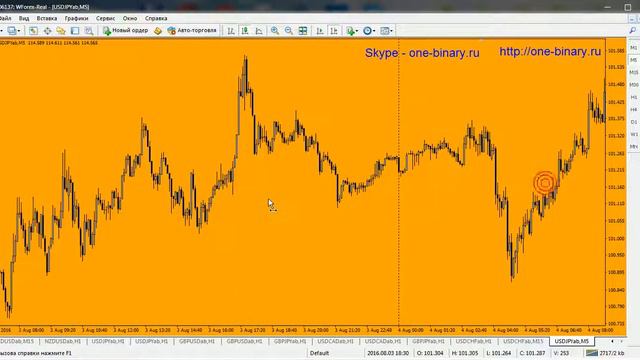
Task: Click the C: 101.287 status value
Action: click(532, 353)
